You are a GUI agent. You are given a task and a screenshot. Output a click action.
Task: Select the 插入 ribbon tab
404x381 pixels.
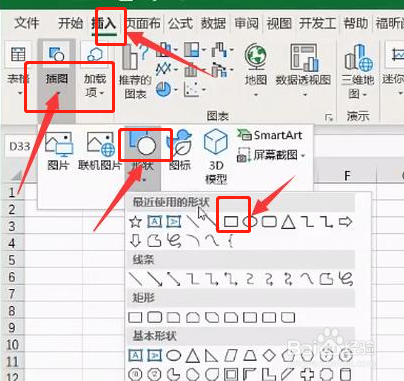tap(104, 23)
